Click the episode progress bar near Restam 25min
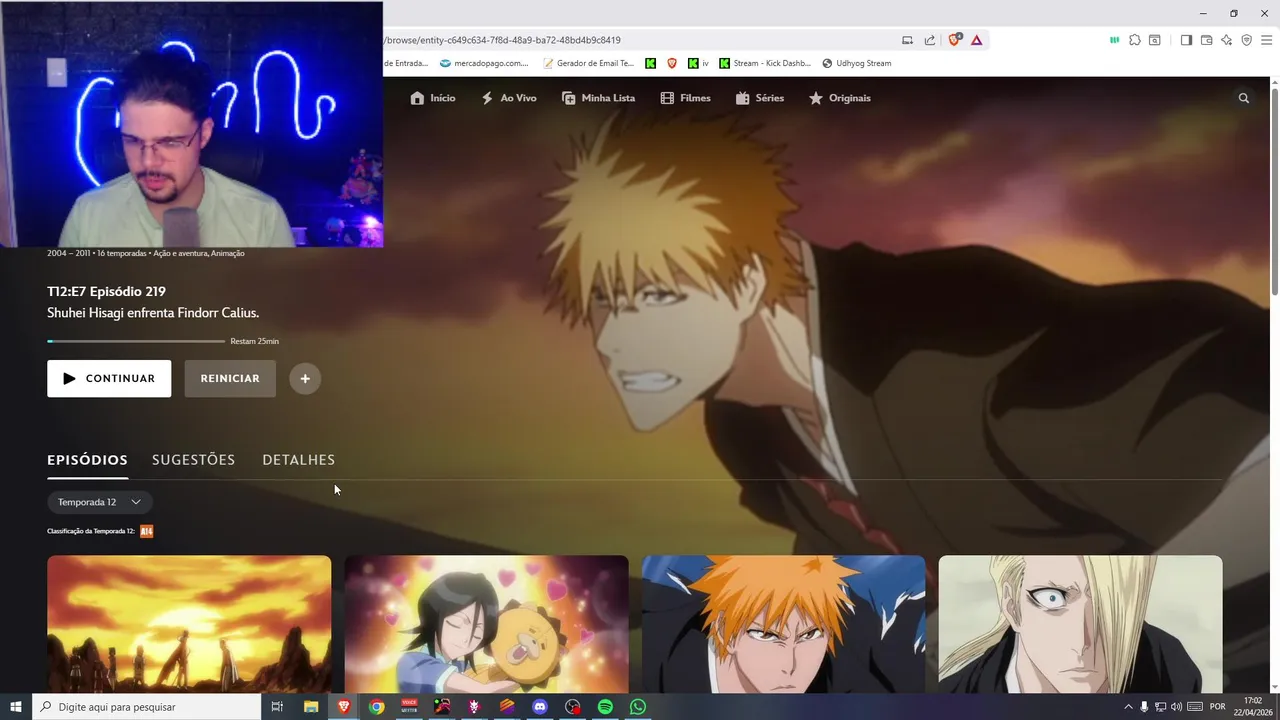Image resolution: width=1280 pixels, height=720 pixels. point(136,341)
